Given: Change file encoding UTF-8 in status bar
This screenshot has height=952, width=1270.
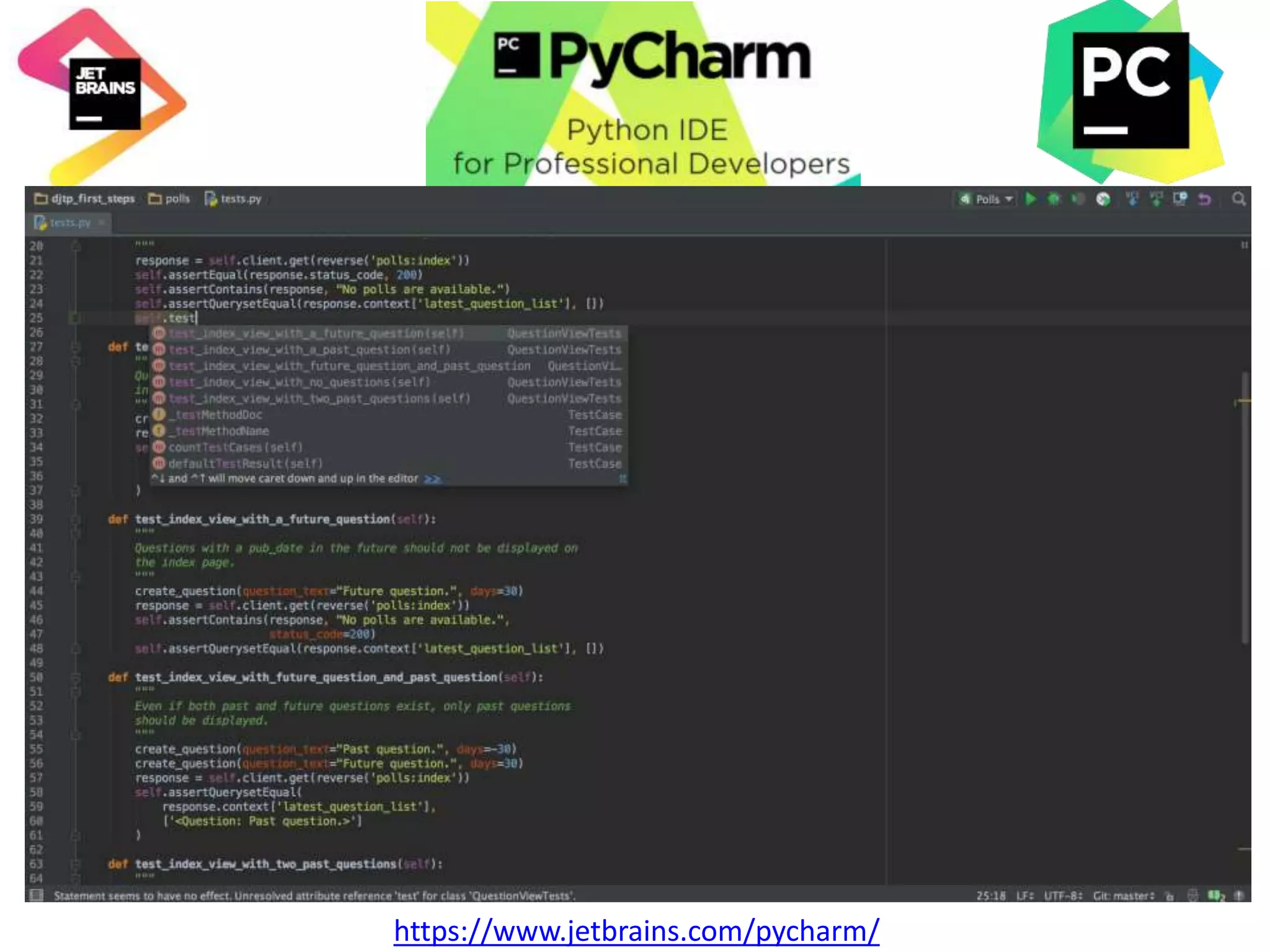Looking at the screenshot, I should coord(1063,896).
